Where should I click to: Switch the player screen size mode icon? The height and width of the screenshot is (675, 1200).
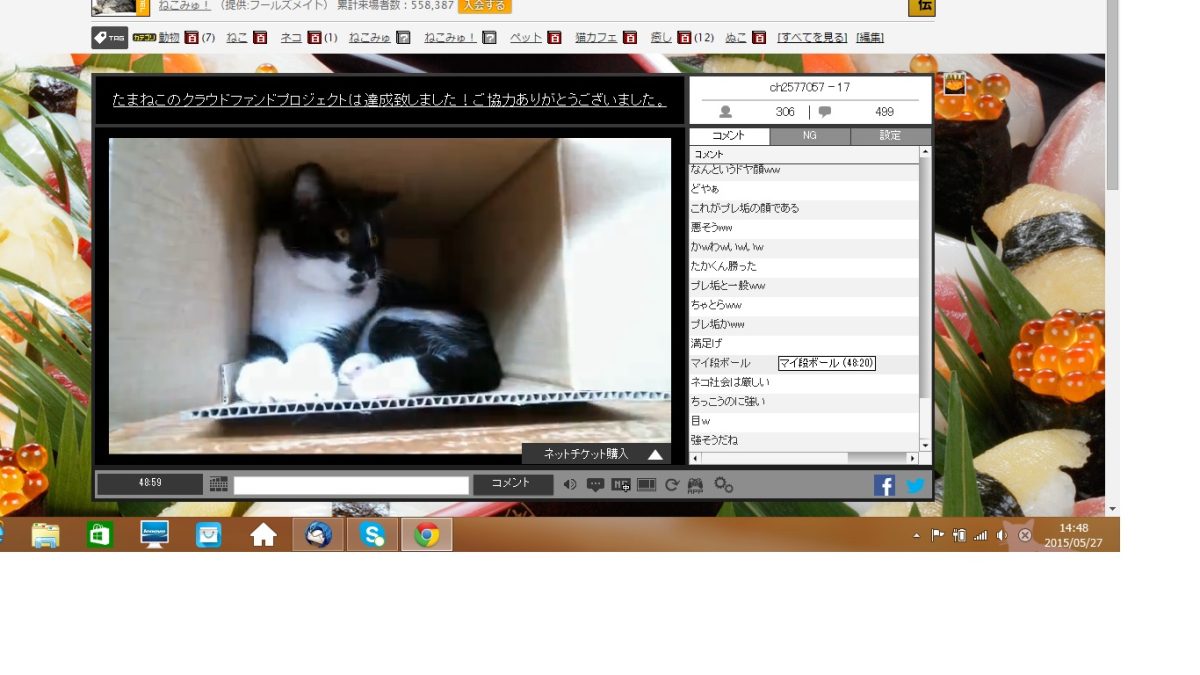tap(647, 485)
